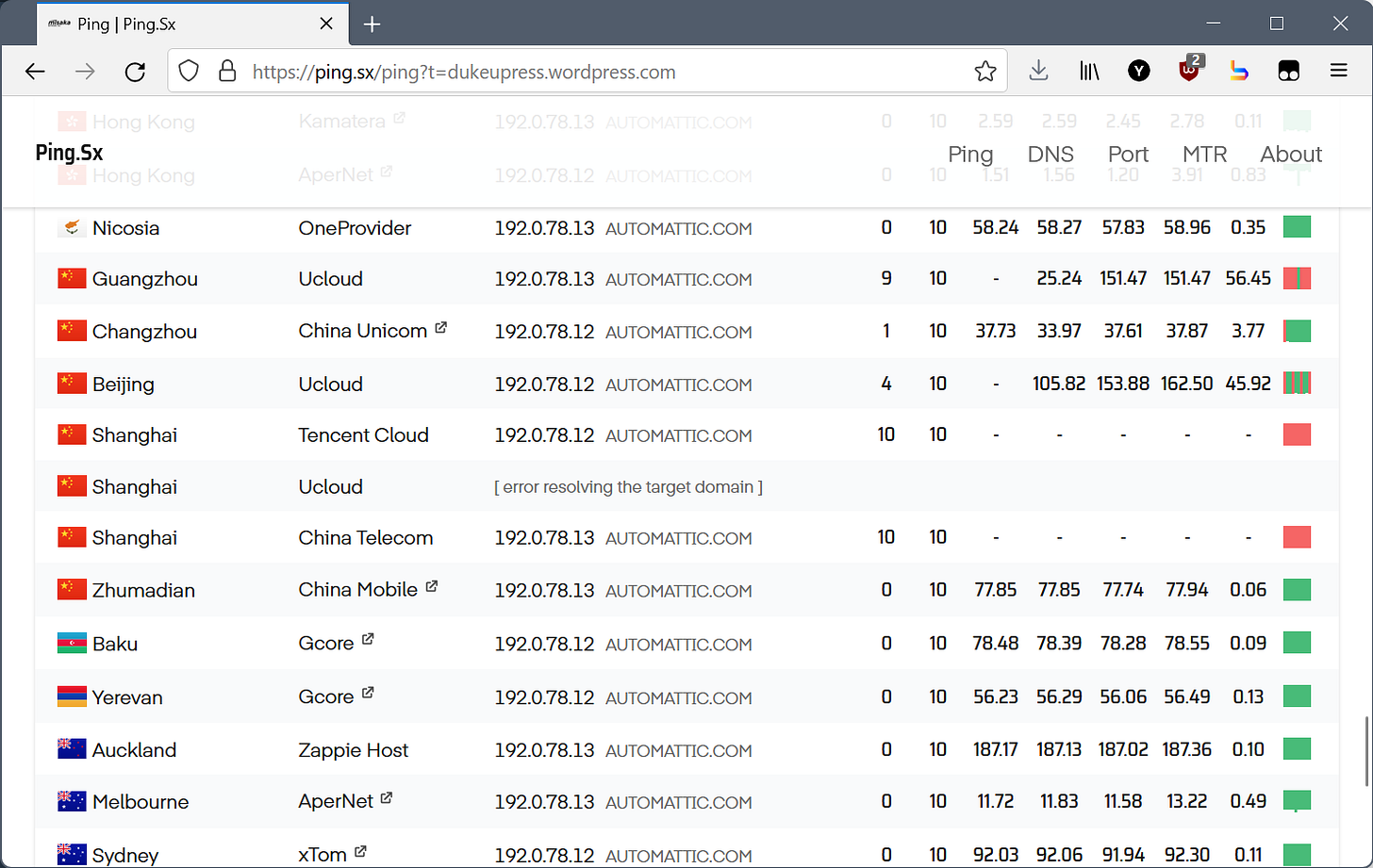Open the shield tracking protection icon

[x=190, y=72]
